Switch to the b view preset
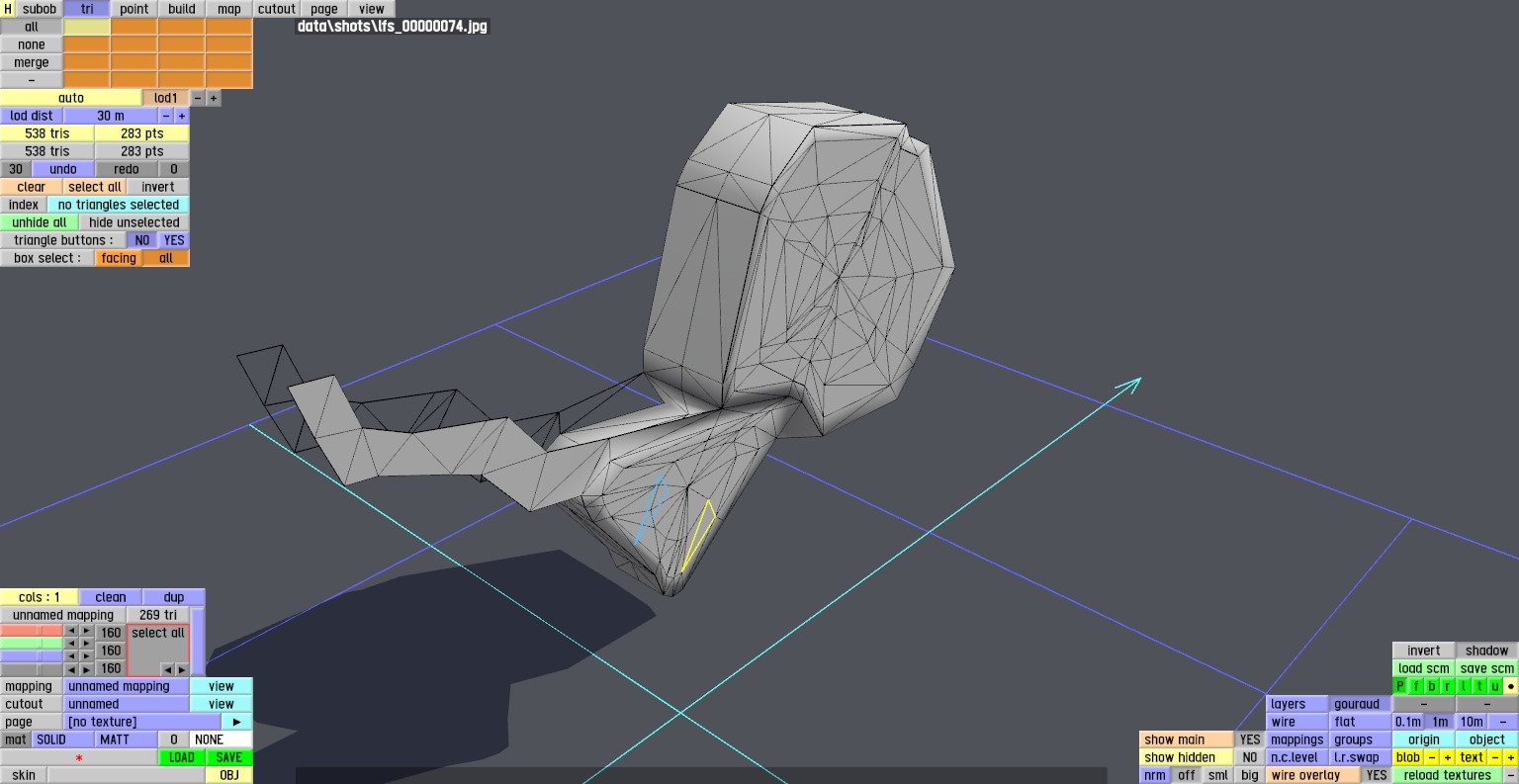The width and height of the screenshot is (1519, 784). [x=1432, y=686]
